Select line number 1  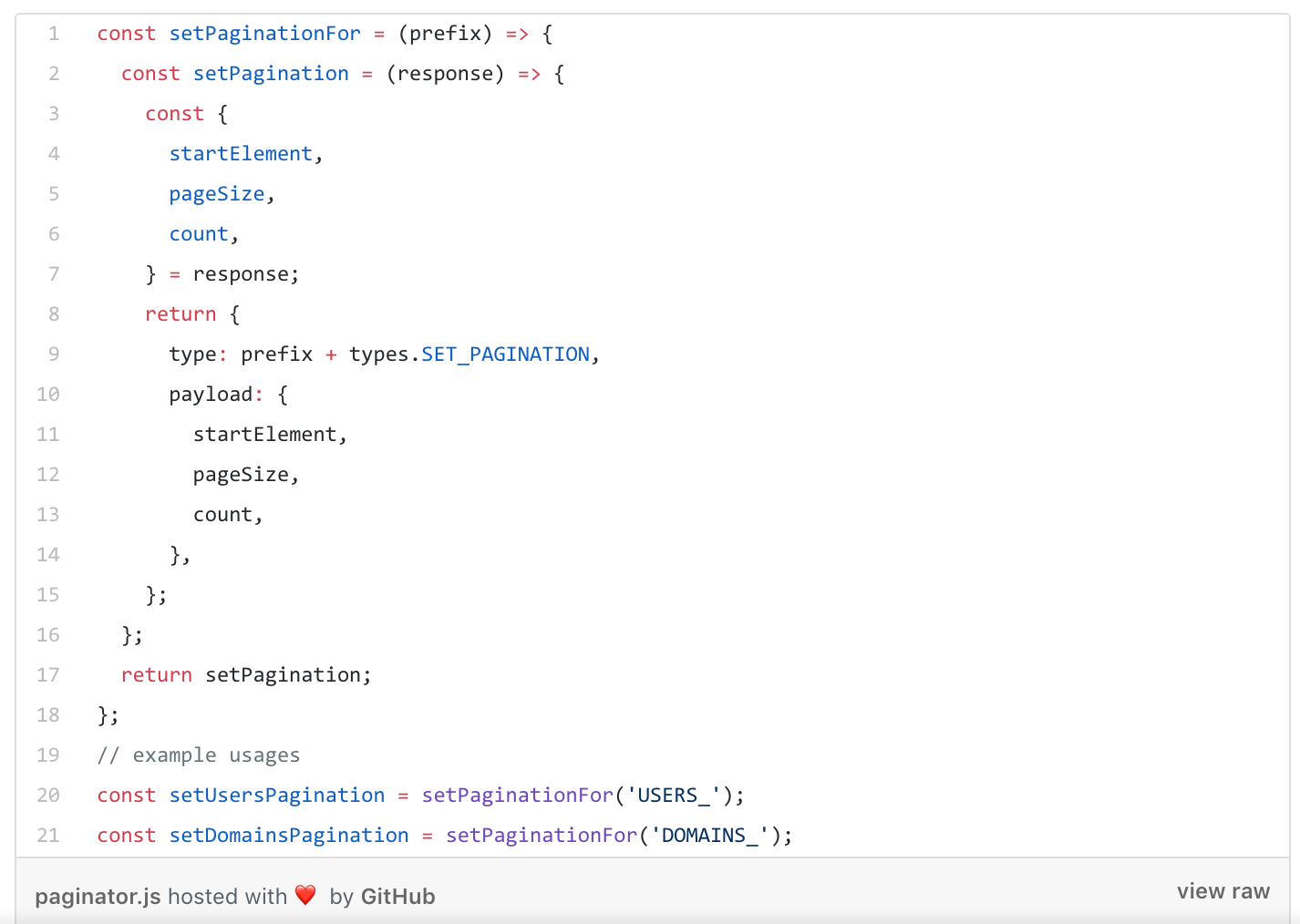point(54,34)
